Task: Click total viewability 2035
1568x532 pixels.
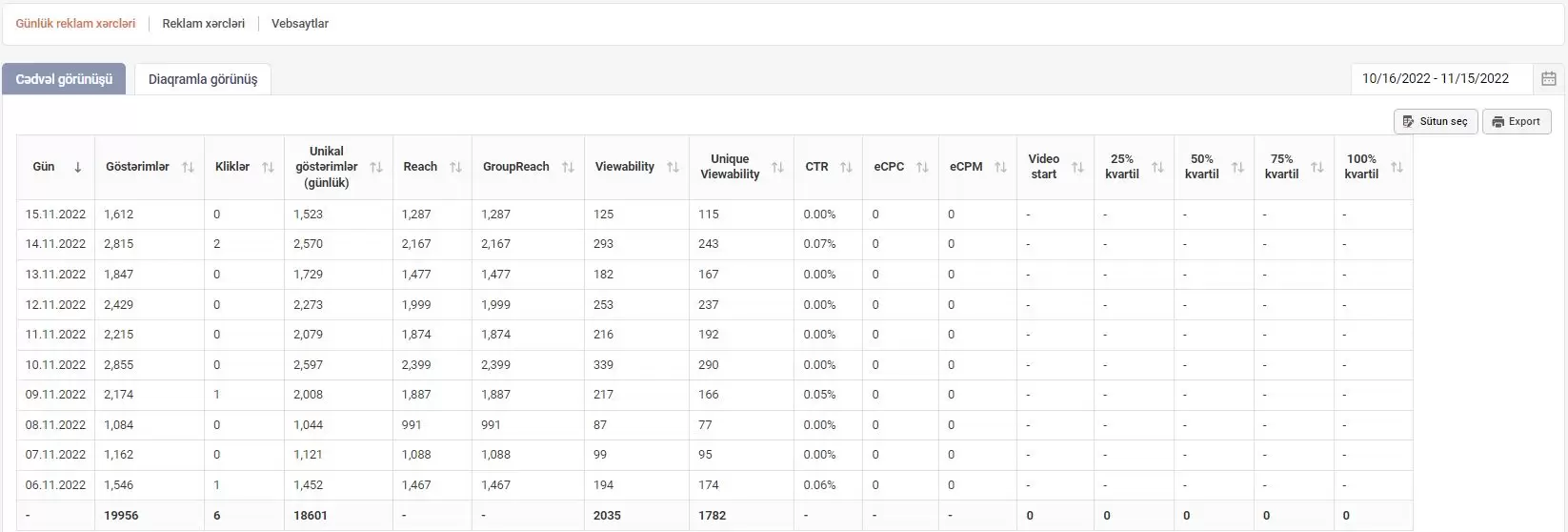Action: coord(607,516)
